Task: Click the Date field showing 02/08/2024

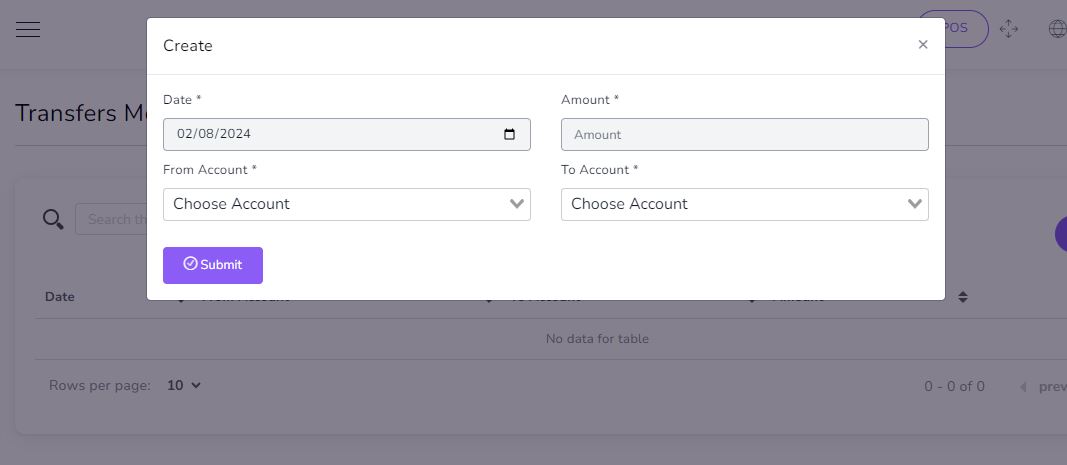Action: tap(346, 135)
